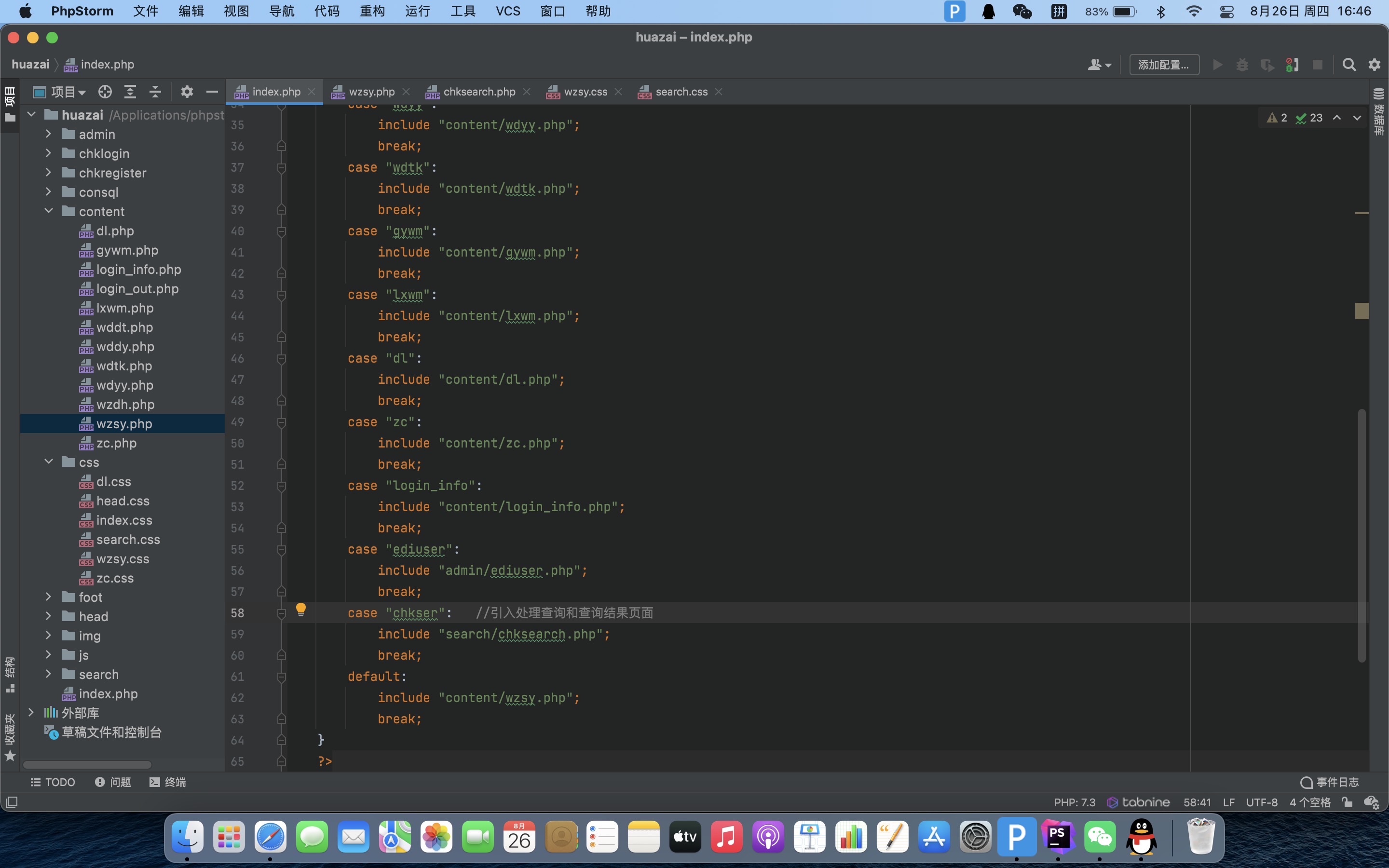
Task: Click the collapse all icon in project panel
Action: click(155, 92)
